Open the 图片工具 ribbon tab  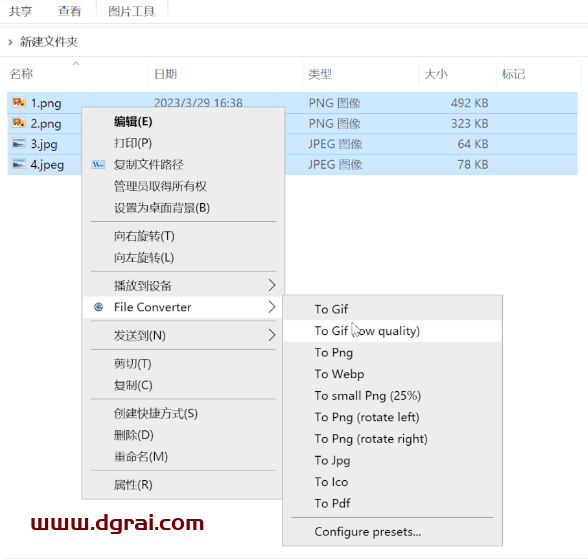click(131, 11)
